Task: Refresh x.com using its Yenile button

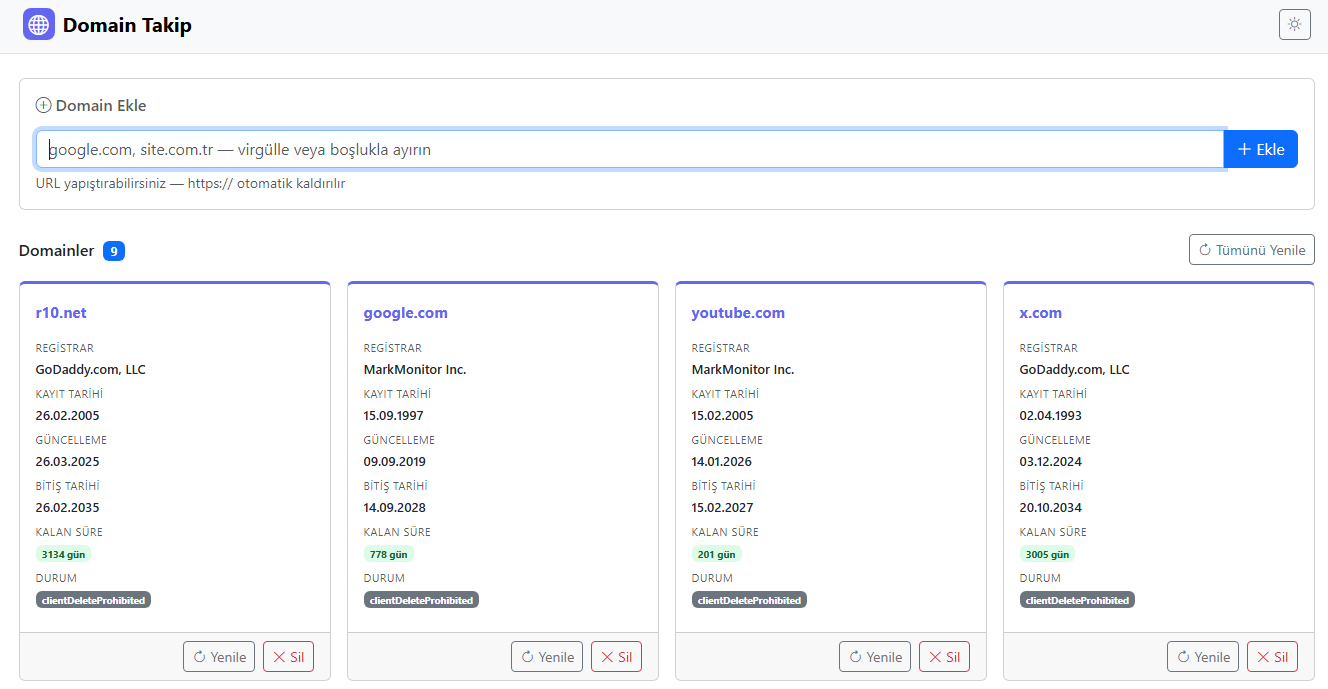Action: 1203,657
